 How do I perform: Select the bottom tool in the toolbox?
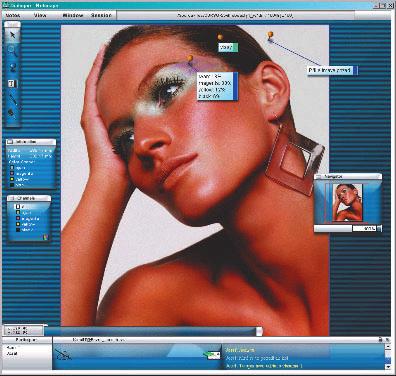(x=12, y=113)
